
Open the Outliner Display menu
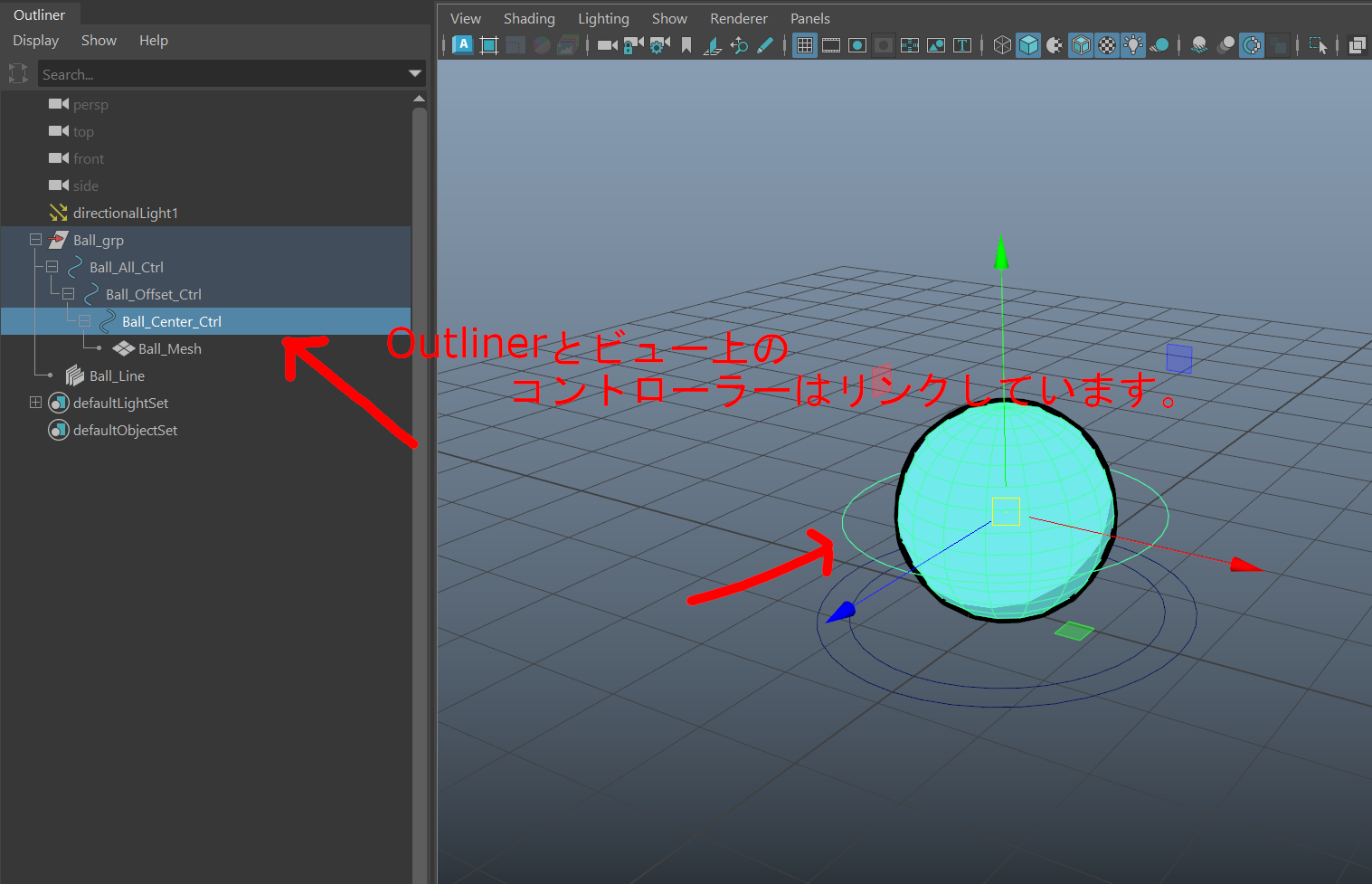click(x=35, y=41)
